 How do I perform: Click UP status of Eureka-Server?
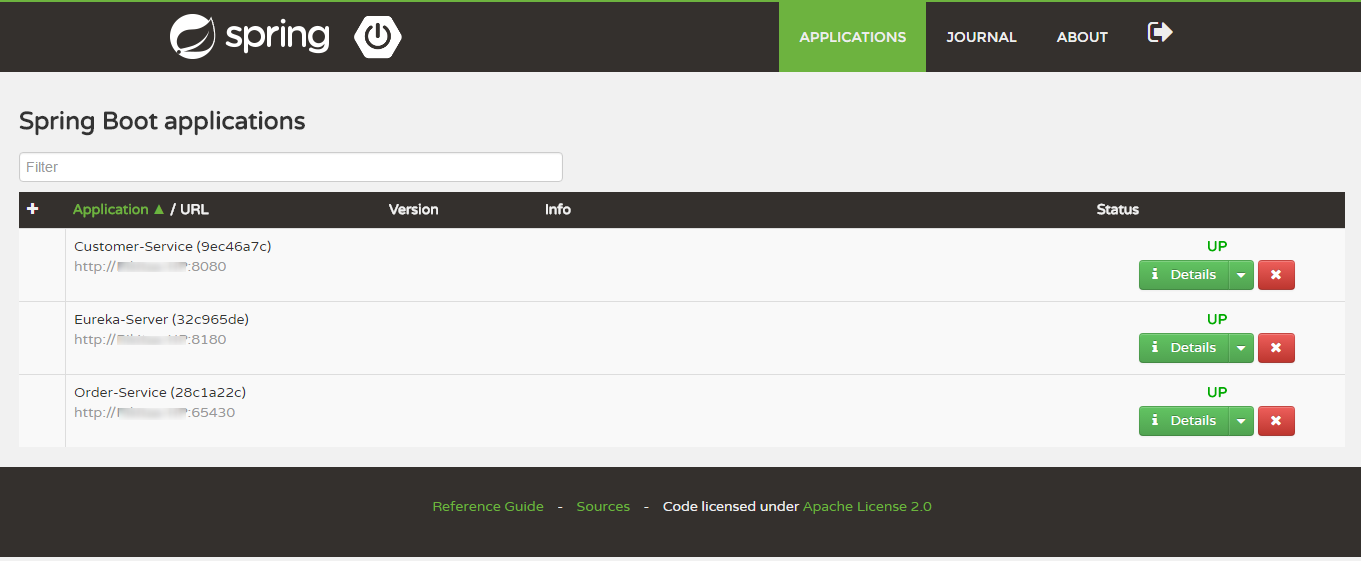pyautogui.click(x=1217, y=319)
